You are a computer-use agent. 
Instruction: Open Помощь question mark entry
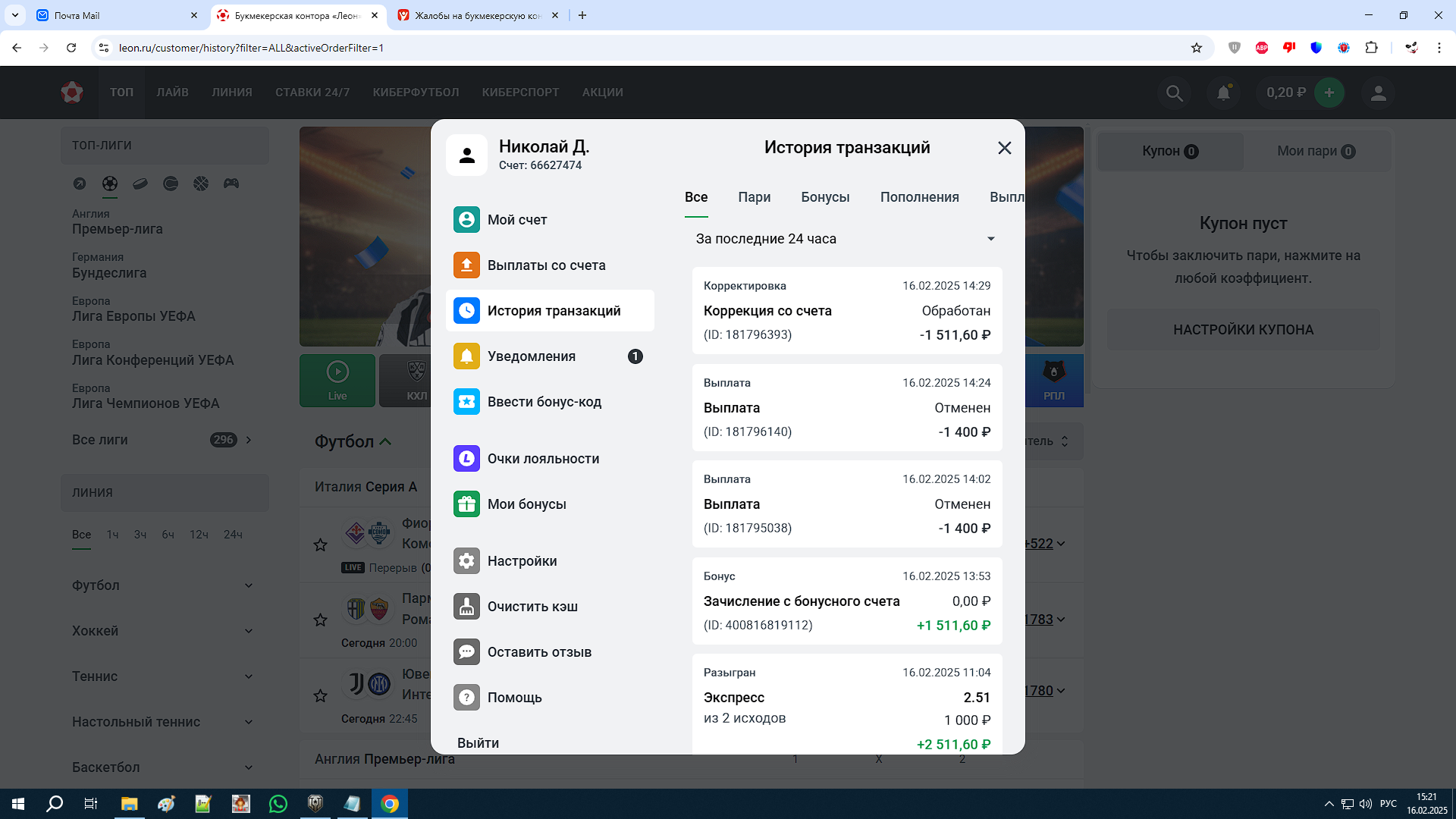point(550,698)
